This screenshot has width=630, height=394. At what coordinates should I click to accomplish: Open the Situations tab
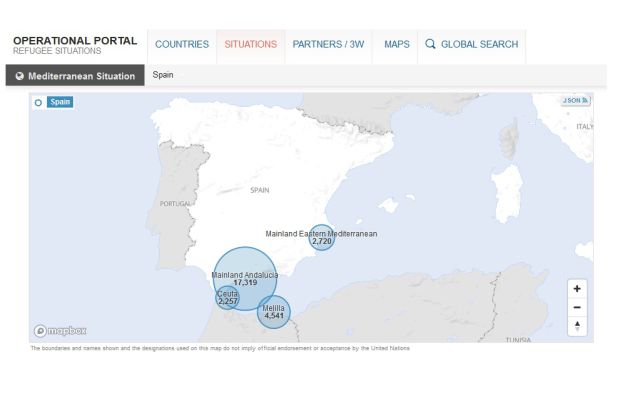(251, 45)
